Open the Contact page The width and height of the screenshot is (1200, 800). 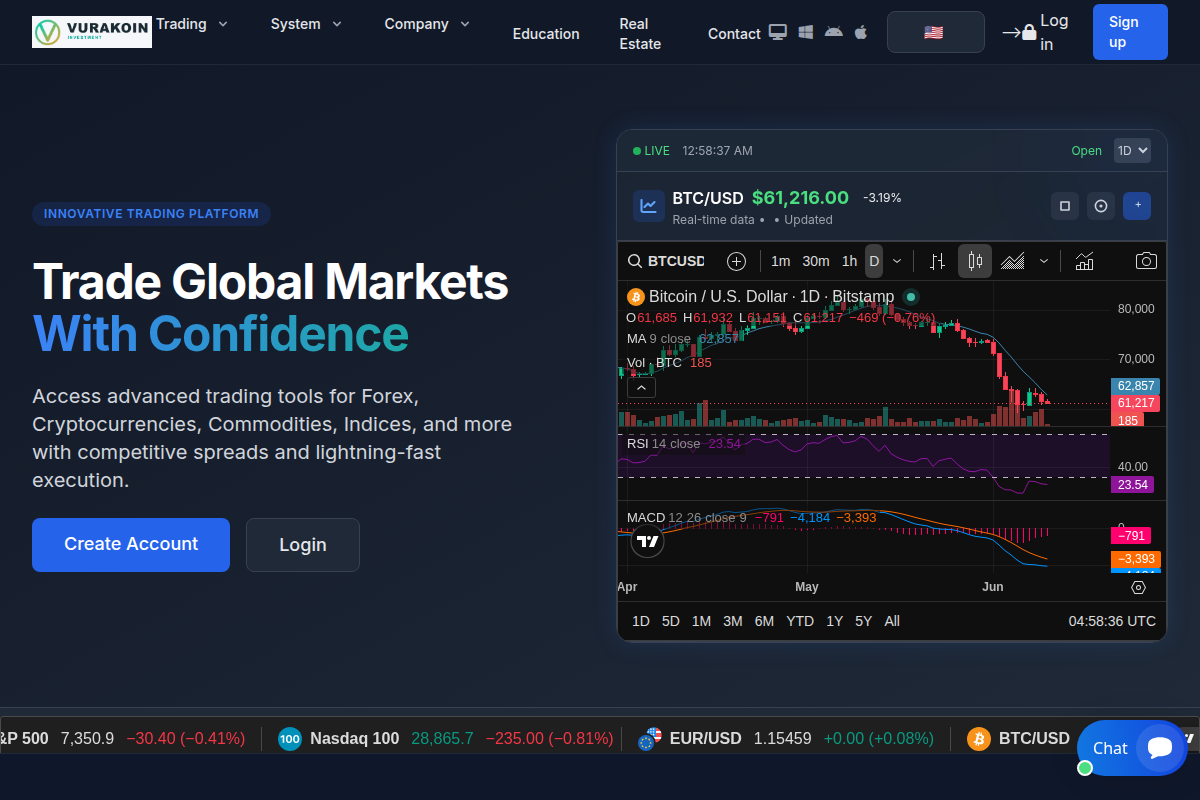[x=734, y=34]
